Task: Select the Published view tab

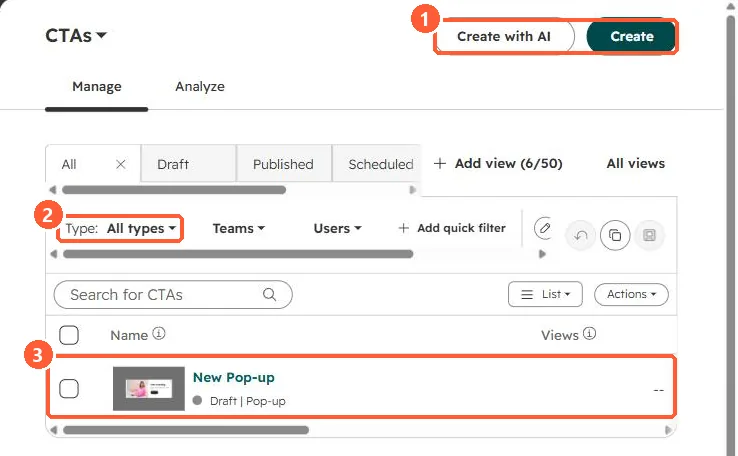Action: tap(284, 164)
